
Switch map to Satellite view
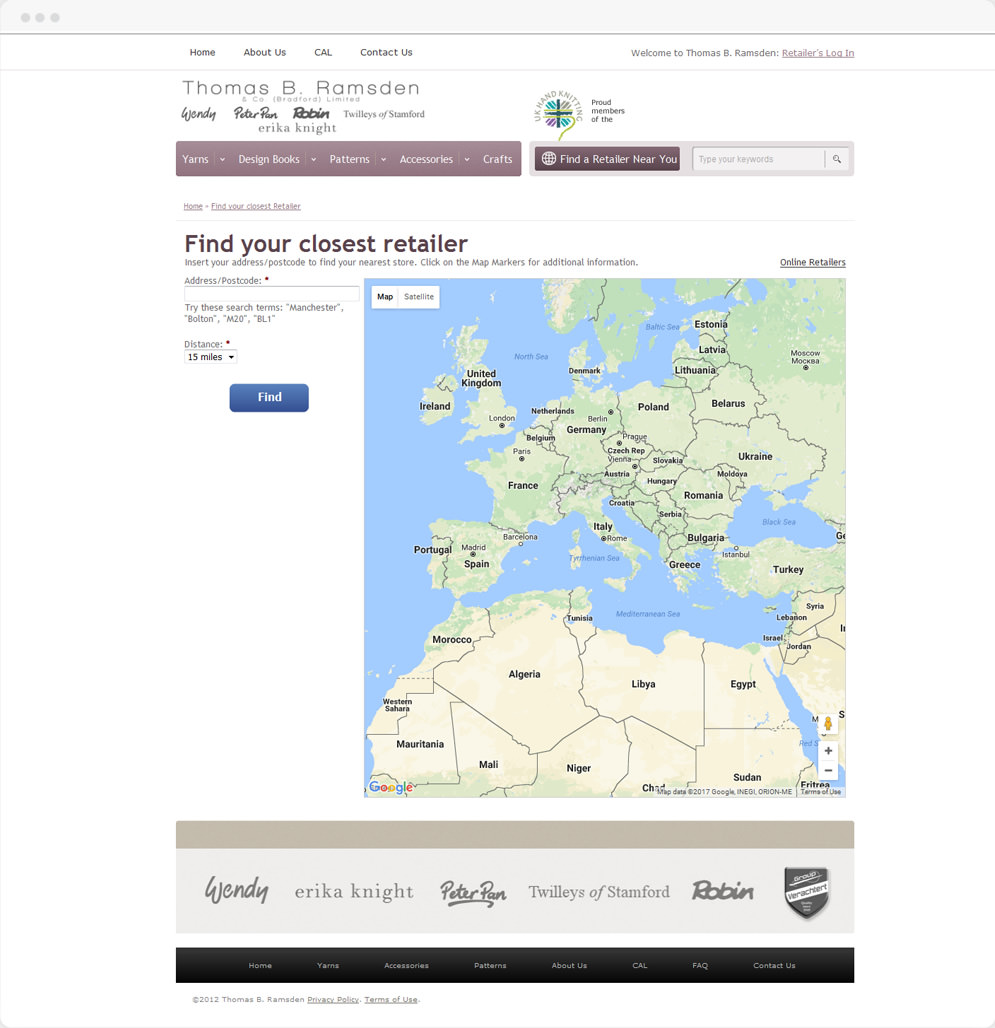click(419, 296)
